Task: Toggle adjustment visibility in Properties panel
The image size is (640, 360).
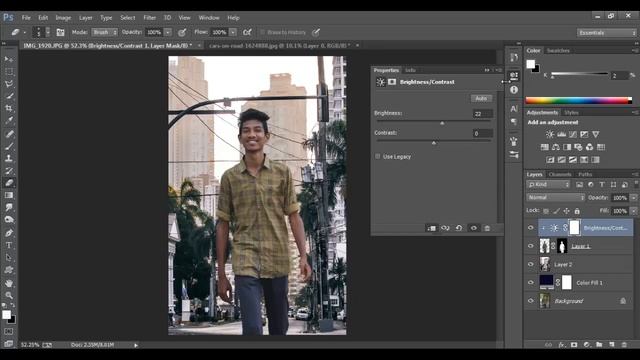Action: 473,228
